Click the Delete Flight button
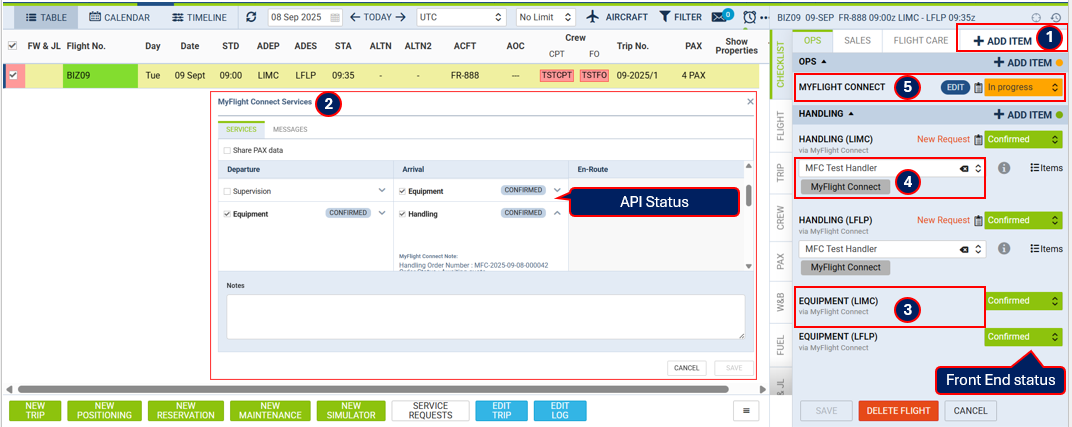This screenshot has width=1072, height=427. [x=898, y=410]
